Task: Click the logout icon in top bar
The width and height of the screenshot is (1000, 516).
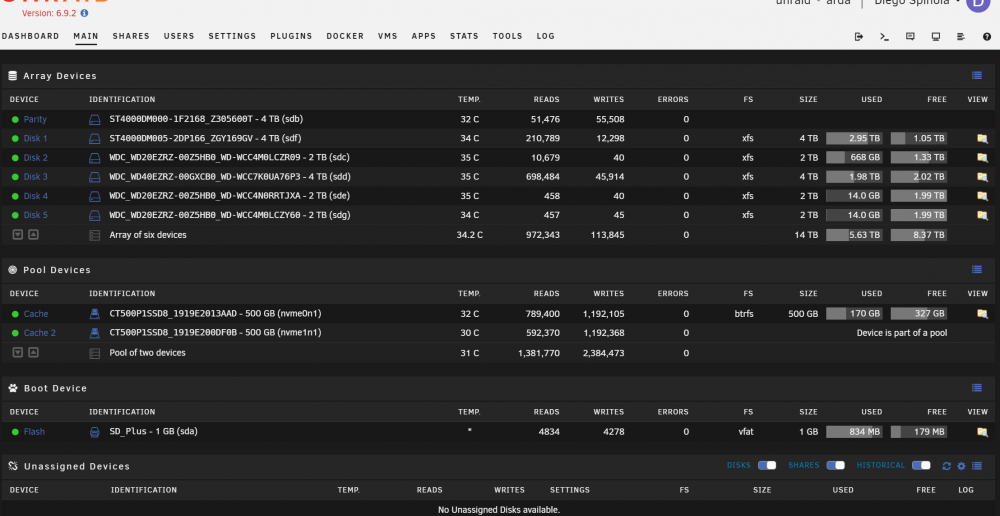Action: (858, 36)
